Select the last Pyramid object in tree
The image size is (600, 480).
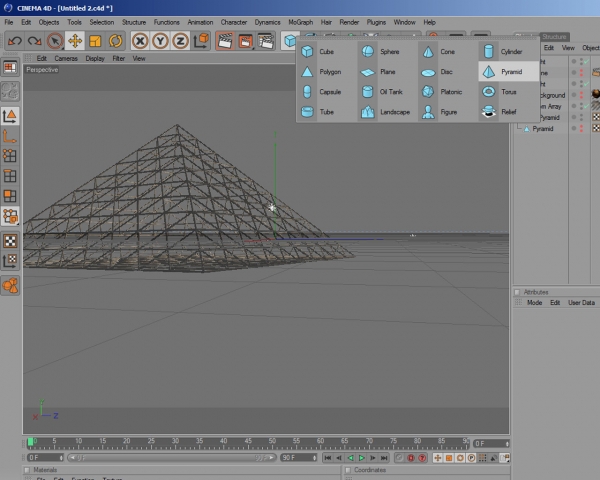pos(543,129)
